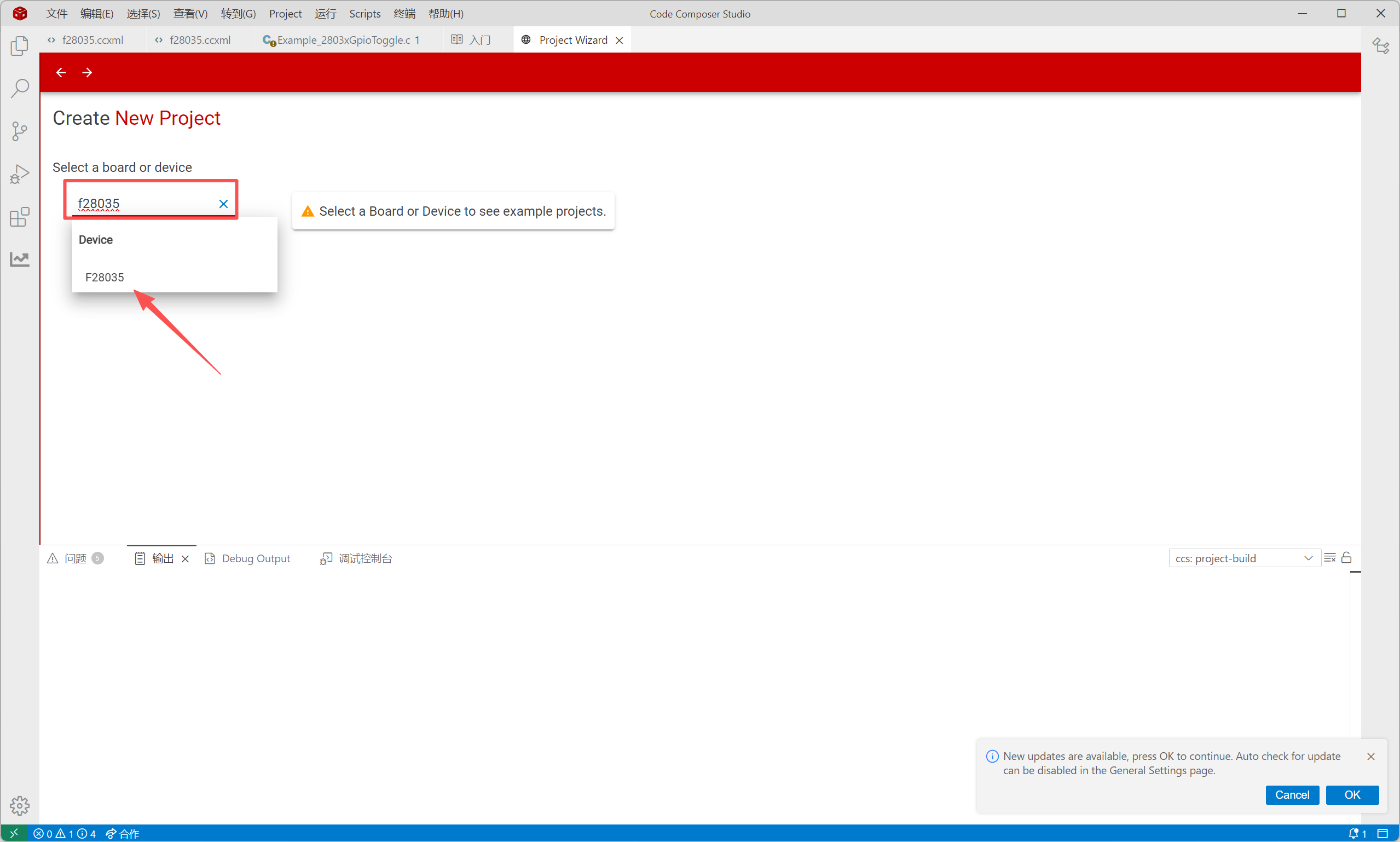
Task: Clear the f28035 search text with X
Action: click(223, 204)
